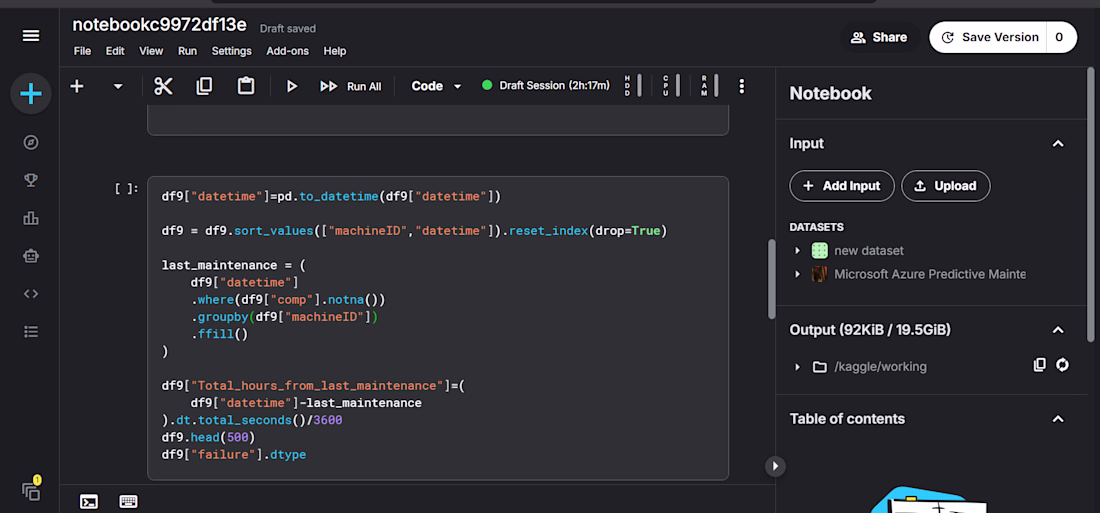1100x513 pixels.
Task: Click the cell execution count brackets
Action: [x=127, y=189]
